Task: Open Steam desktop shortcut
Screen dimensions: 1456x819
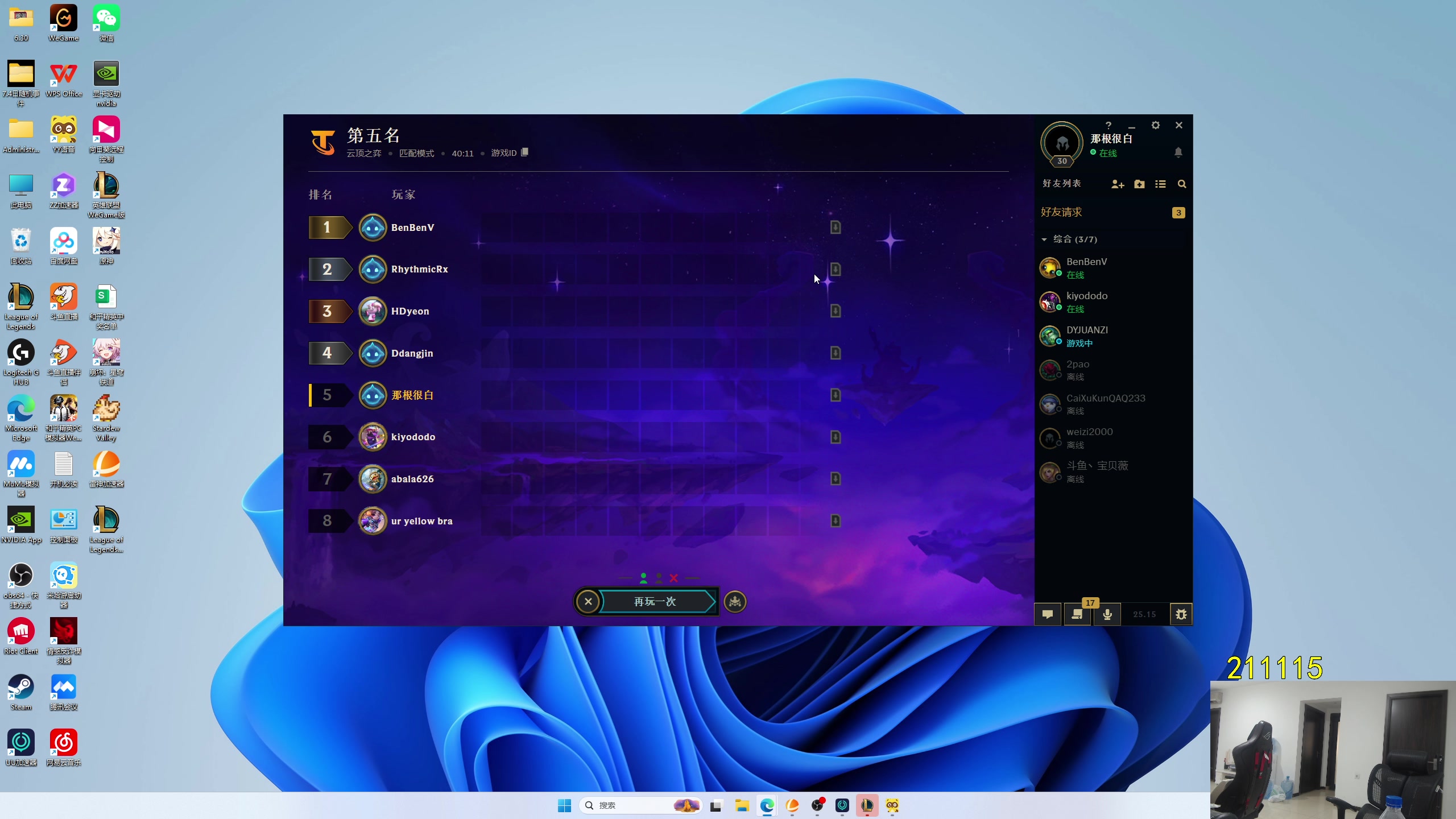Action: tap(21, 692)
